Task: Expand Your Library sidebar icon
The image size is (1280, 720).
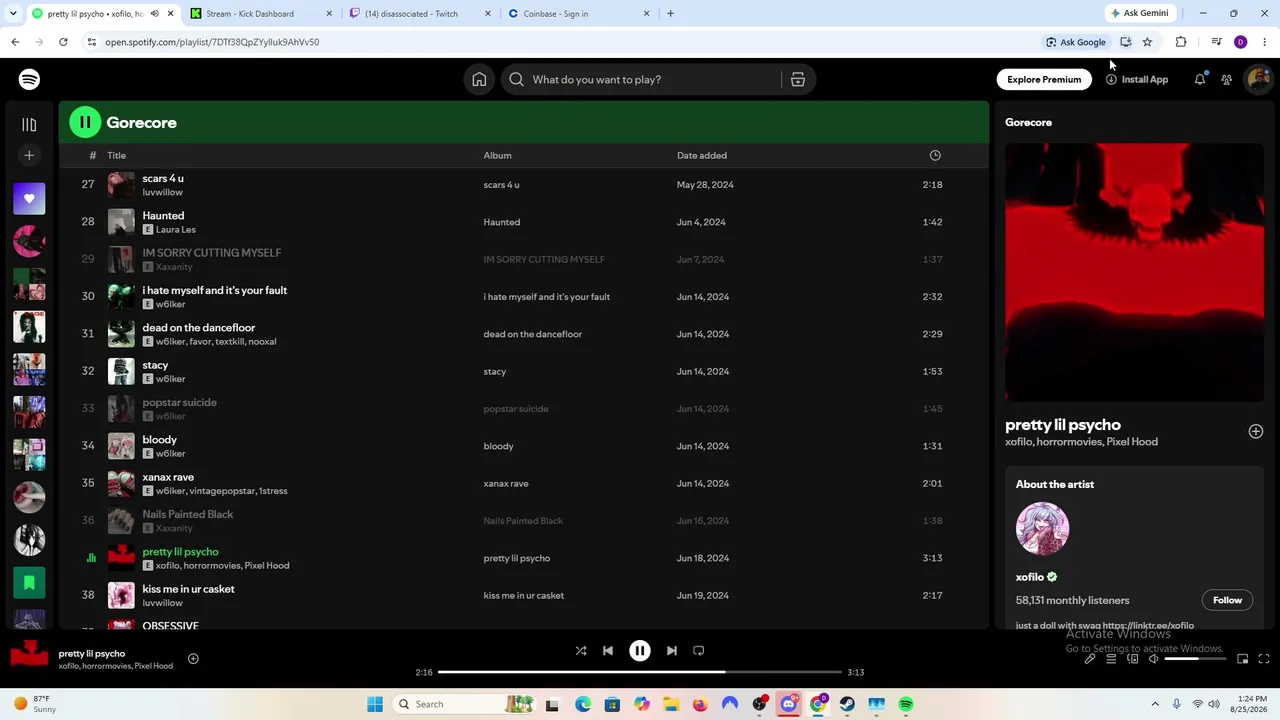Action: tap(29, 125)
